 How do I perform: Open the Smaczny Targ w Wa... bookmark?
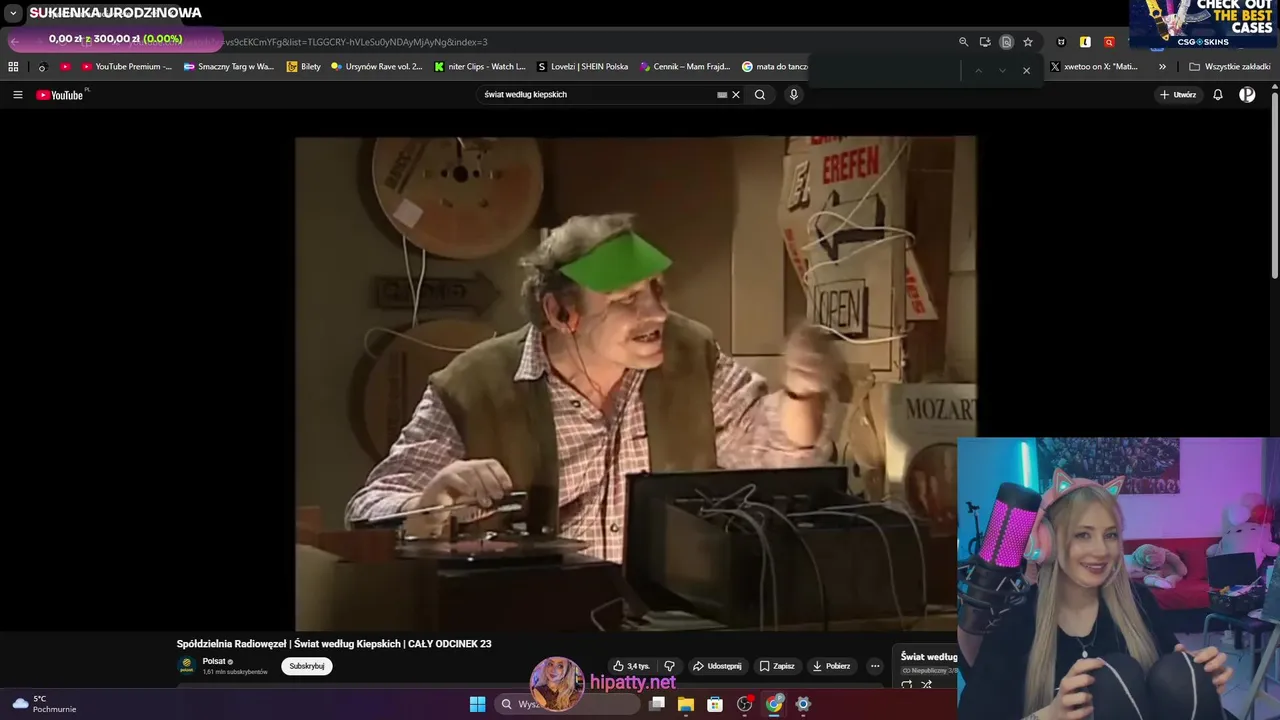point(229,67)
